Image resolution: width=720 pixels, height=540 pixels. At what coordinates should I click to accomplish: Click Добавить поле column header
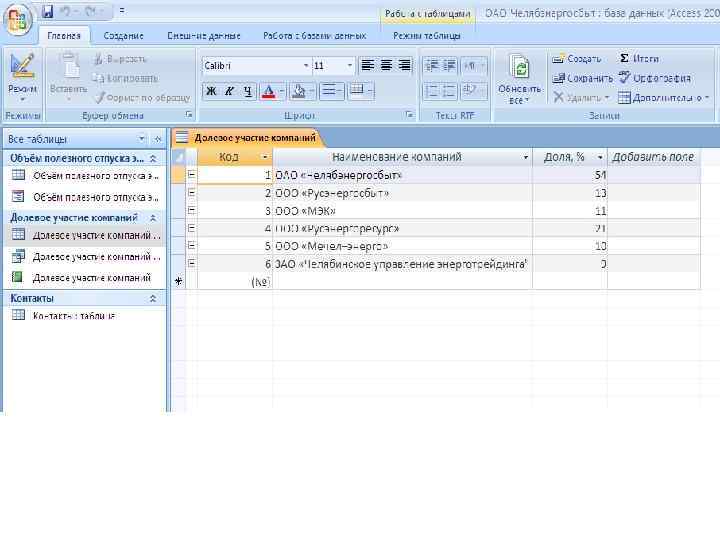tap(653, 158)
